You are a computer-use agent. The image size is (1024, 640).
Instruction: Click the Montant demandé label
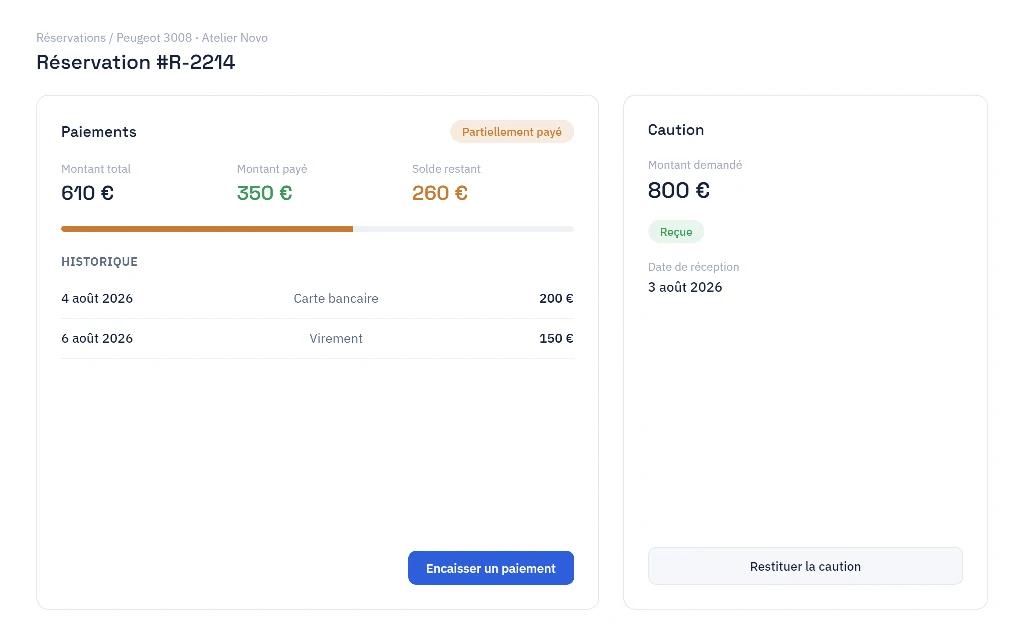click(x=695, y=165)
